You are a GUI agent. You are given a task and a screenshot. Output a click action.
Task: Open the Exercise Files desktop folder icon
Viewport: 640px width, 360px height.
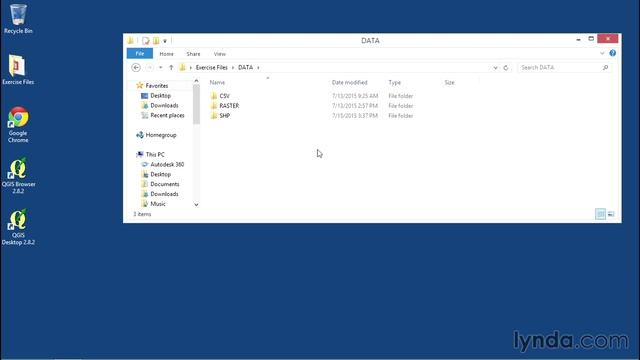18,70
